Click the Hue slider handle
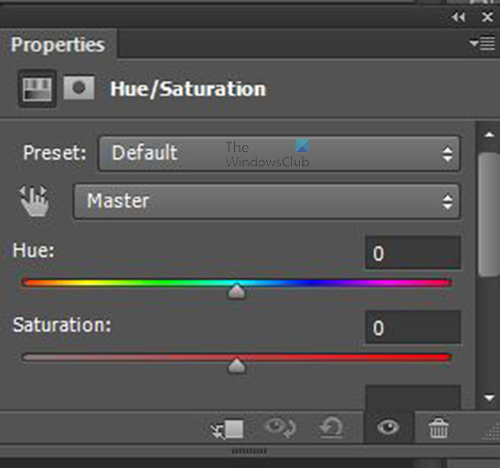 coord(236,291)
